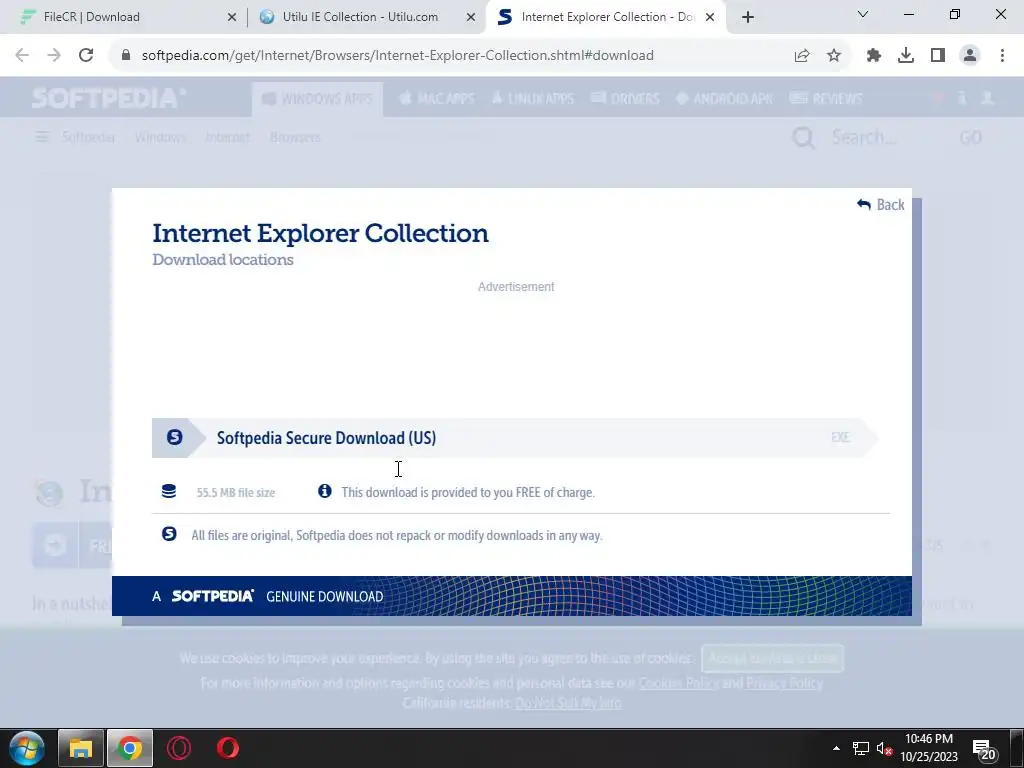This screenshot has height=768, width=1024.
Task: Open the Windows Start button
Action: click(27, 748)
